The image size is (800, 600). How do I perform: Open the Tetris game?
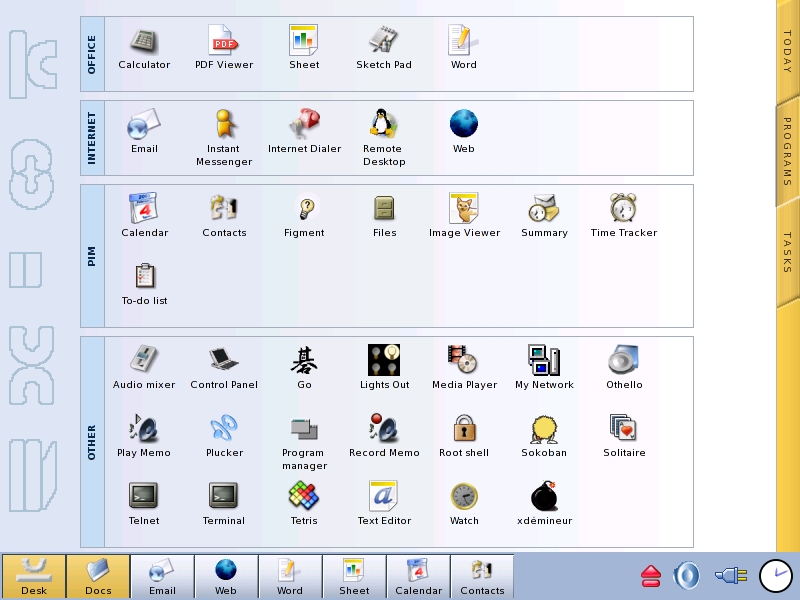[304, 503]
